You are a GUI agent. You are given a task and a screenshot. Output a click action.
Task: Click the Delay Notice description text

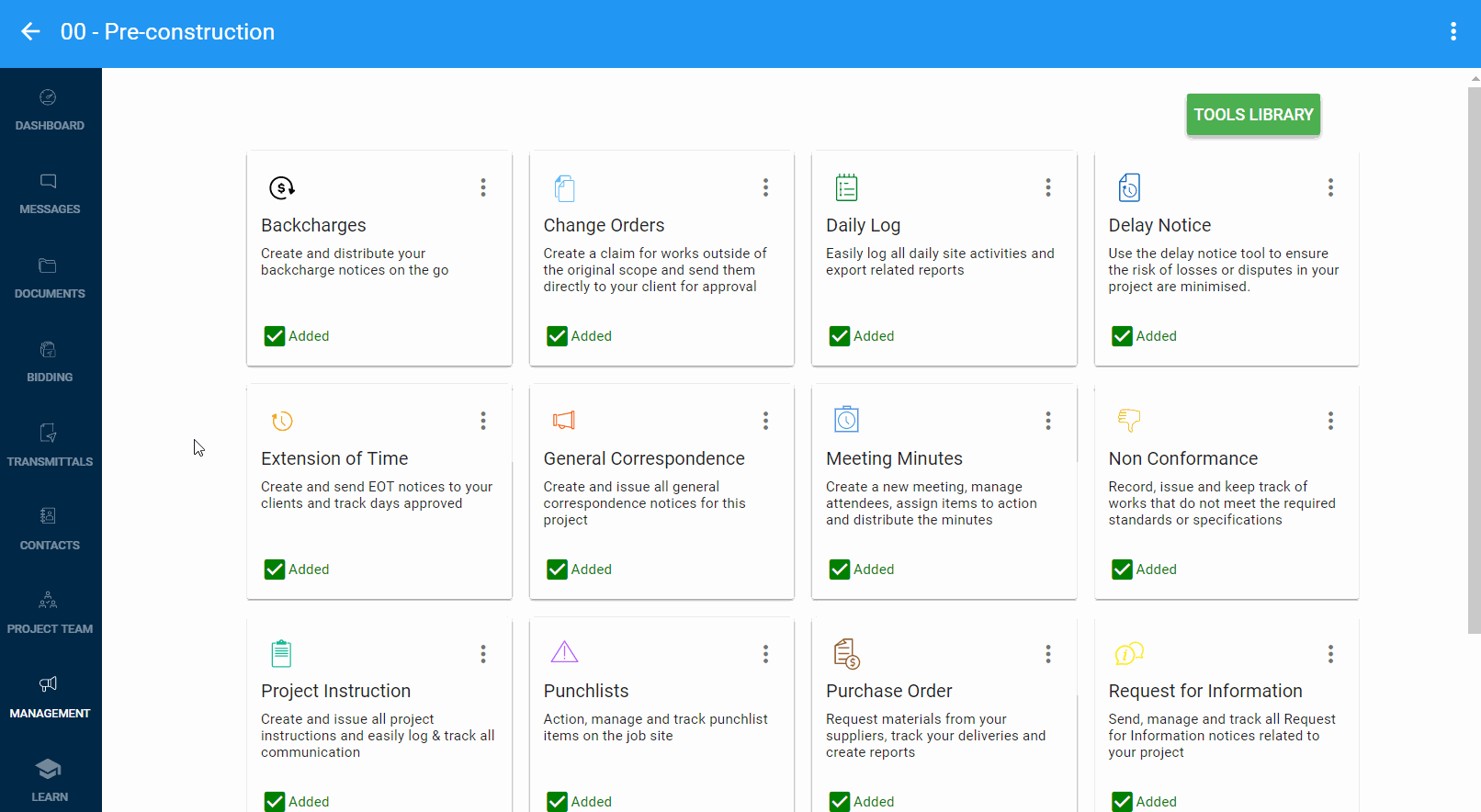(1223, 270)
